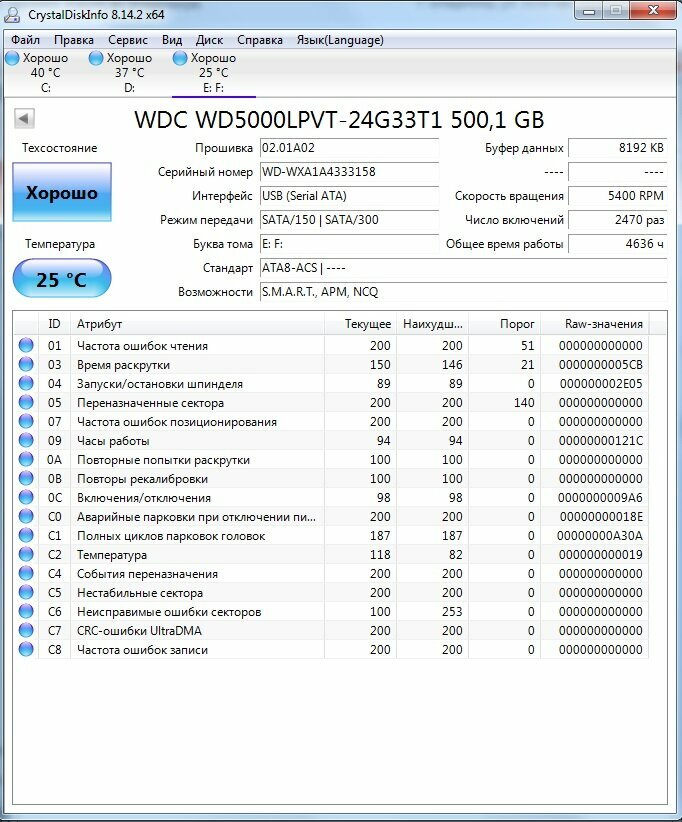Click status icon of Температура row

tap(26, 554)
